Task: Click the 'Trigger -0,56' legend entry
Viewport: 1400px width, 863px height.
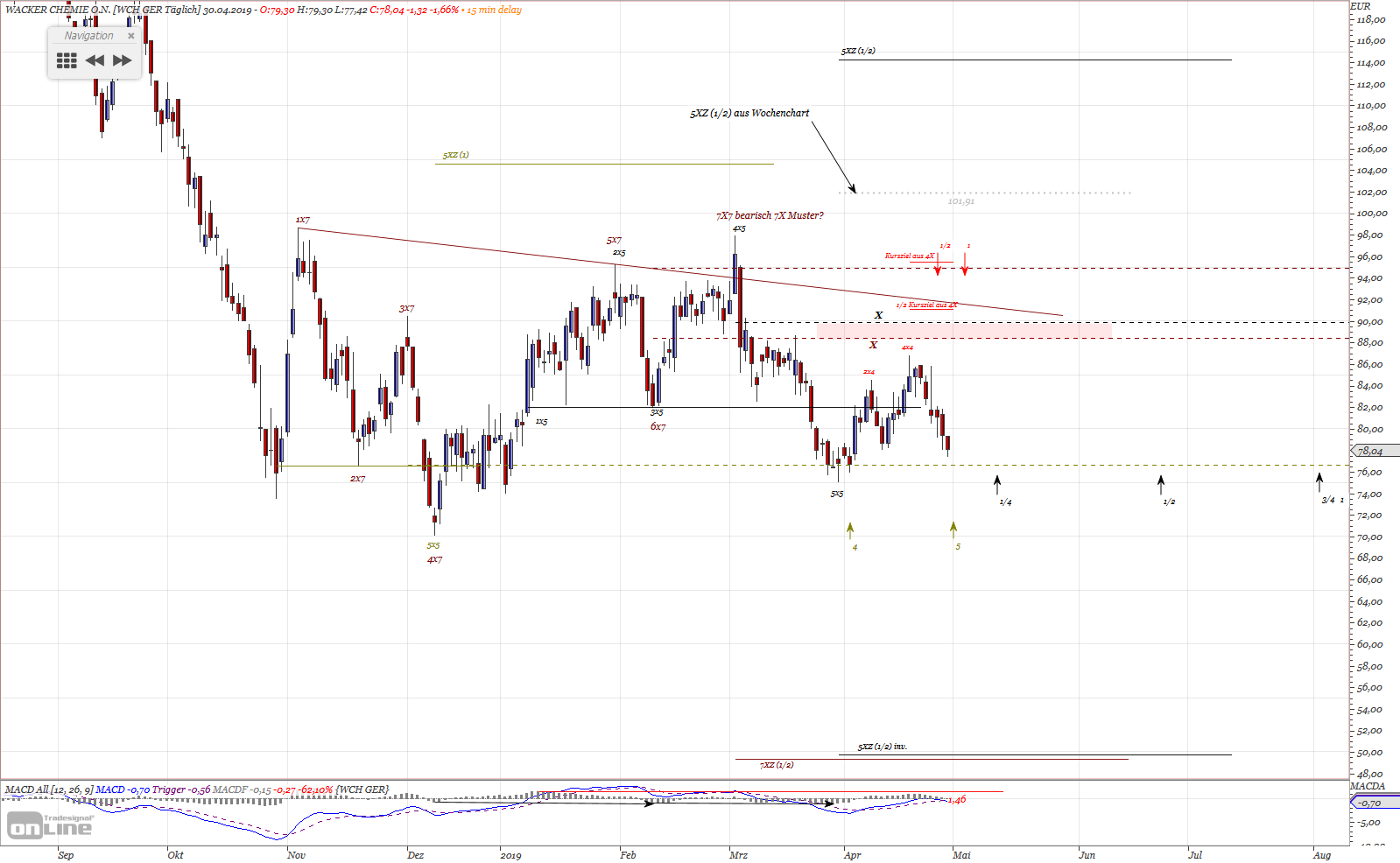Action: coord(181,789)
